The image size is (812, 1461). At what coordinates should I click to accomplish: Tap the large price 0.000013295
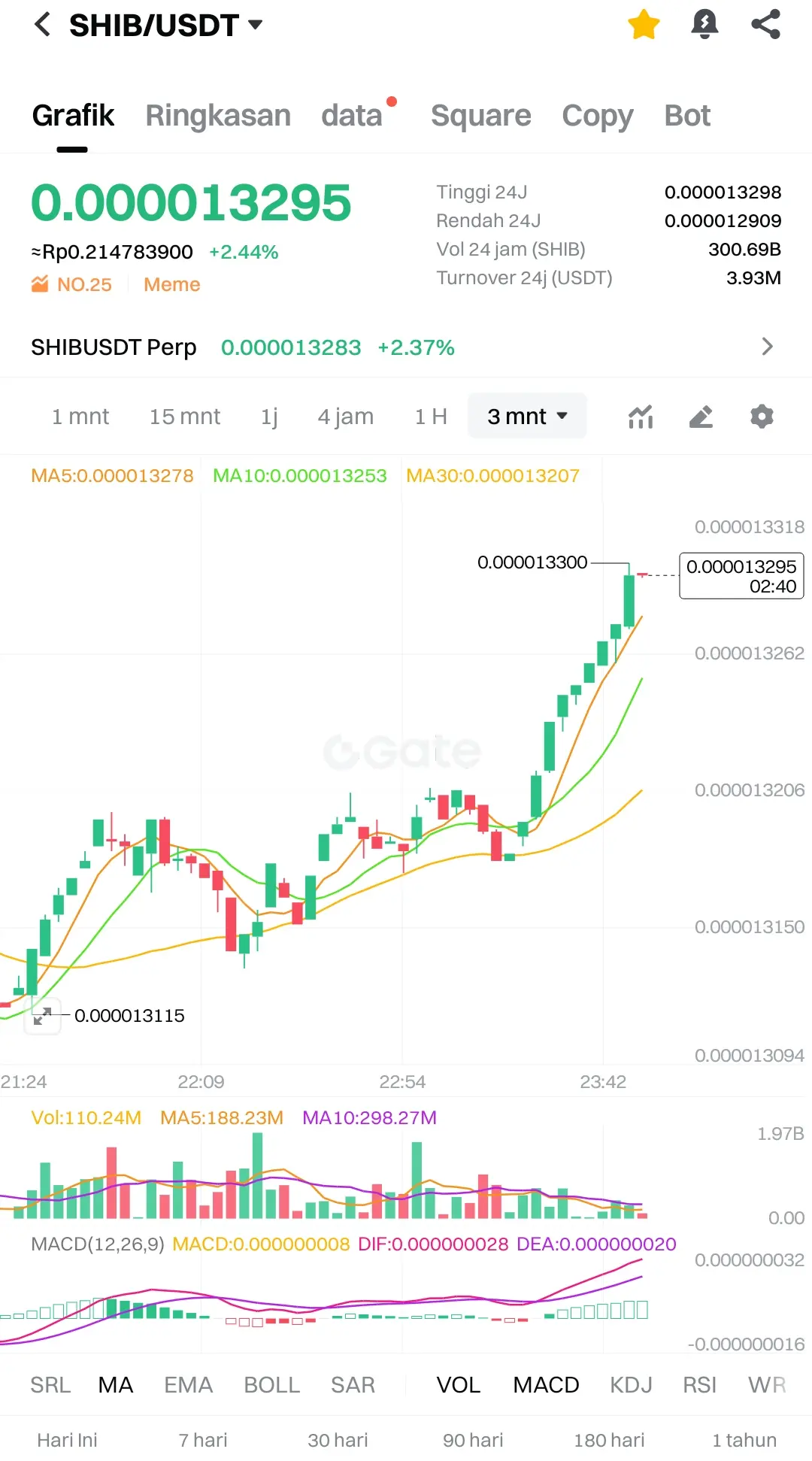pyautogui.click(x=191, y=203)
